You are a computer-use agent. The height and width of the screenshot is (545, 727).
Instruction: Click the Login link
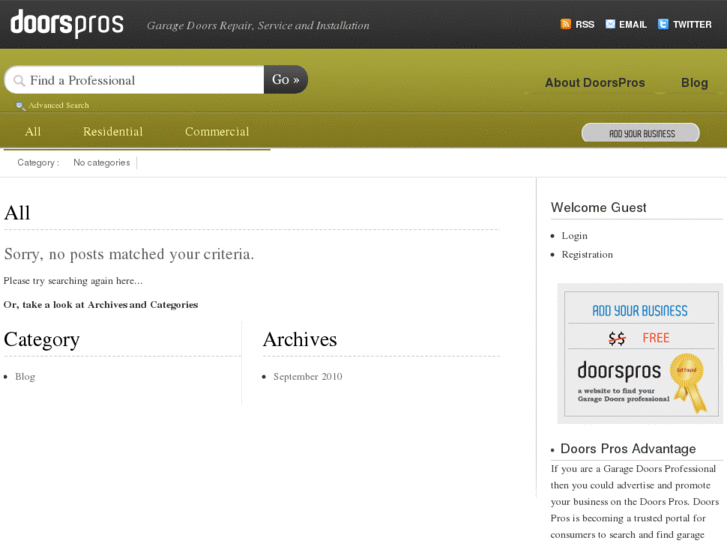[x=574, y=236]
